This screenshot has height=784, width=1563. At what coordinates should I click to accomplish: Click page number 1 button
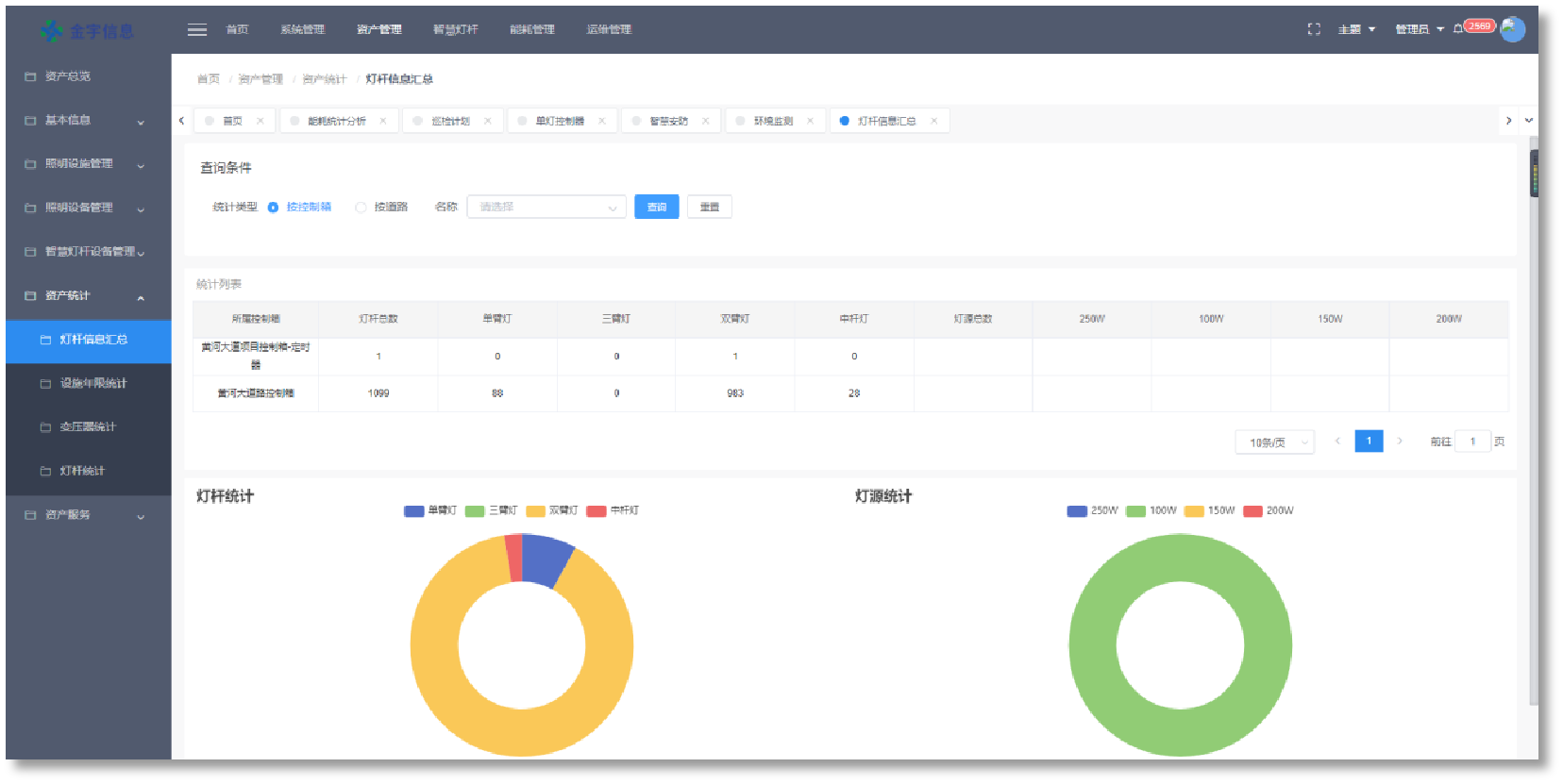(x=1369, y=442)
